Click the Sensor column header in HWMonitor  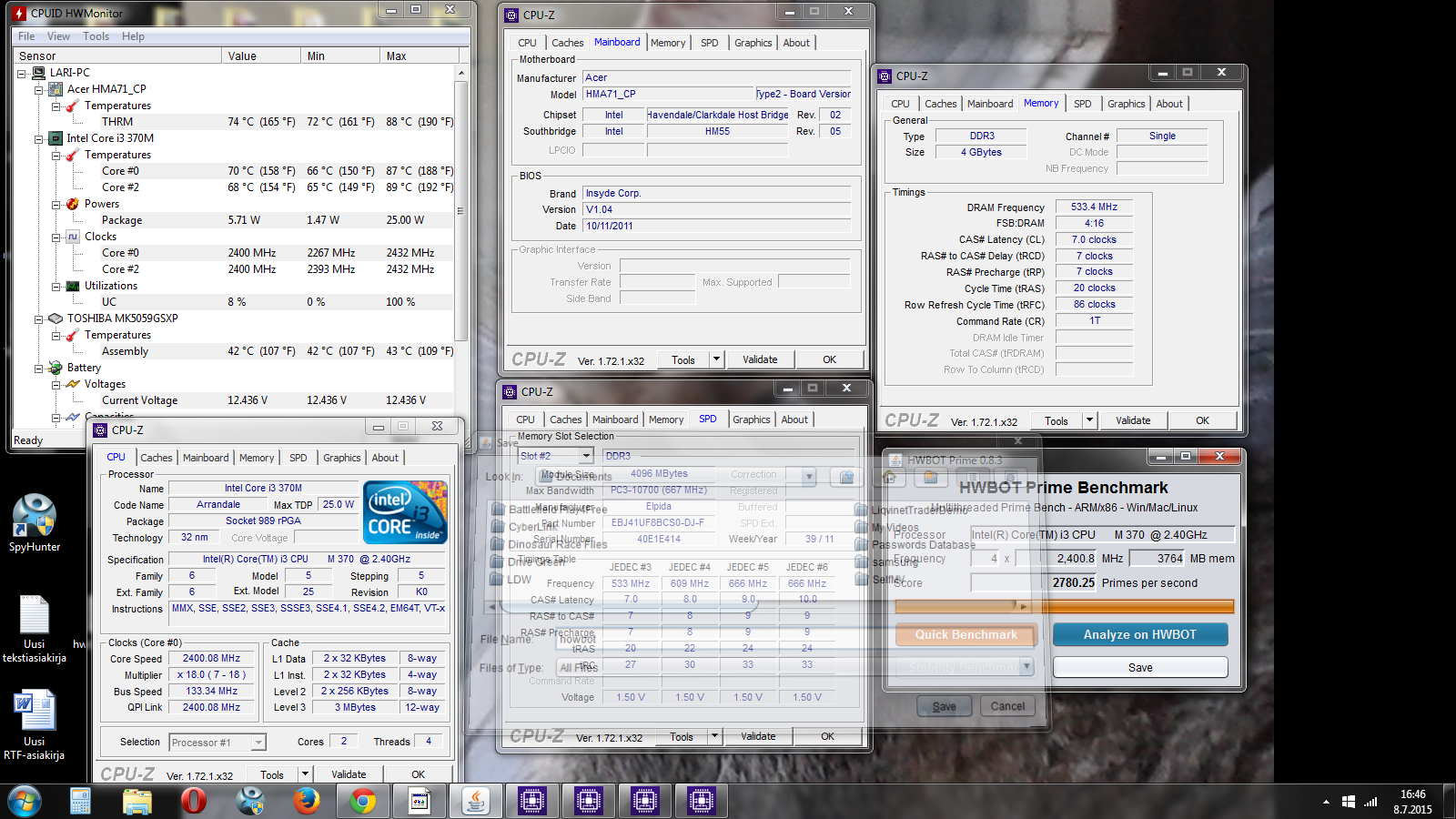117,56
